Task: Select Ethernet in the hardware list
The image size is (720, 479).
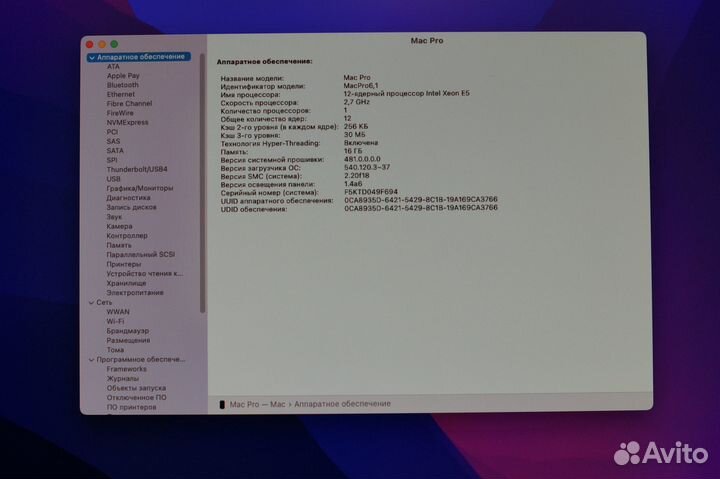Action: tap(121, 94)
